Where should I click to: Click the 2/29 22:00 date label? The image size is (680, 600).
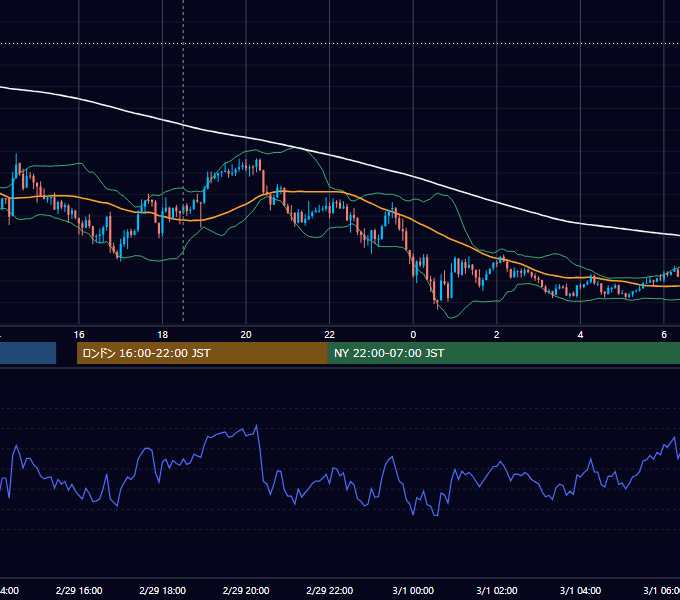[x=330, y=590]
